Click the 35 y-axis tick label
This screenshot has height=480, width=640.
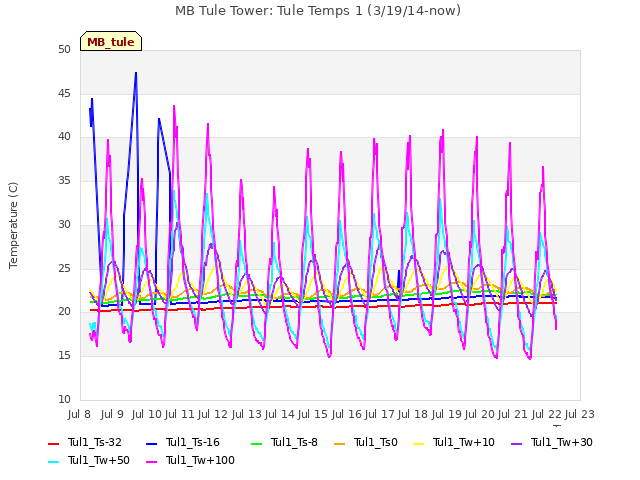[64, 180]
